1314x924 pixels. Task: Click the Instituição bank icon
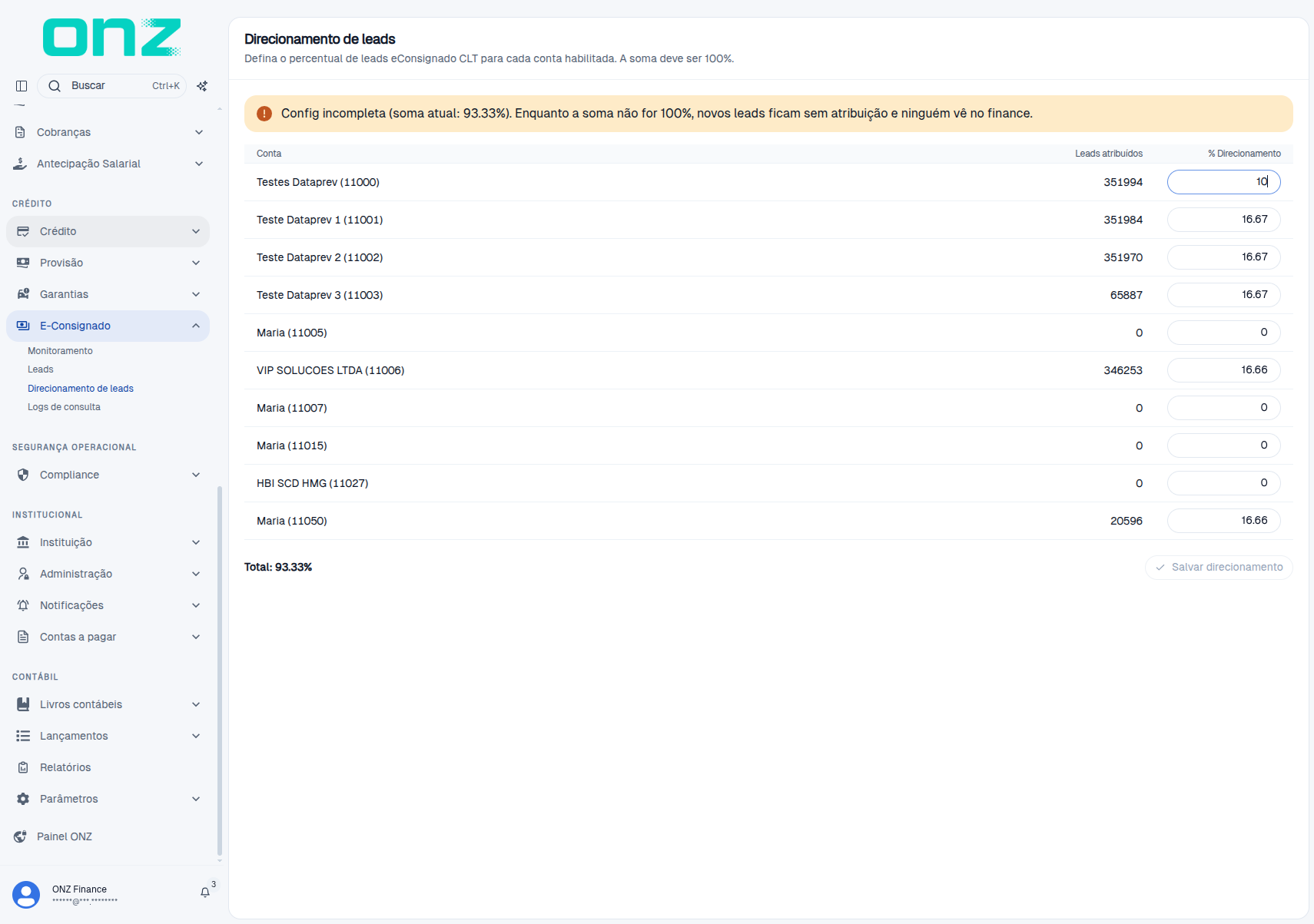coord(23,542)
